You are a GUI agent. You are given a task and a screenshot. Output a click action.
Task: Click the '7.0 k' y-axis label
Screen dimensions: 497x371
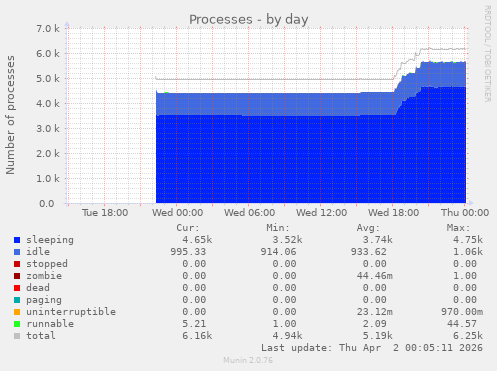point(48,29)
